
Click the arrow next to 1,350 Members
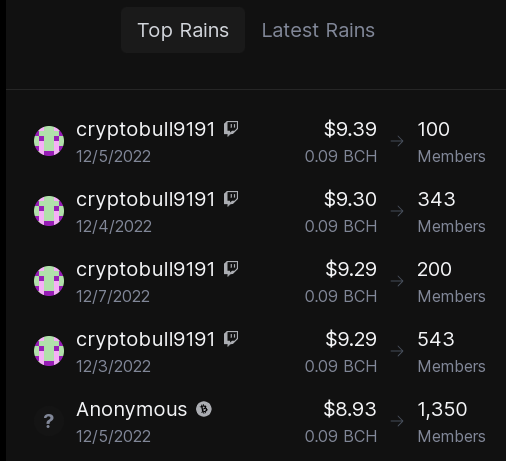(397, 421)
